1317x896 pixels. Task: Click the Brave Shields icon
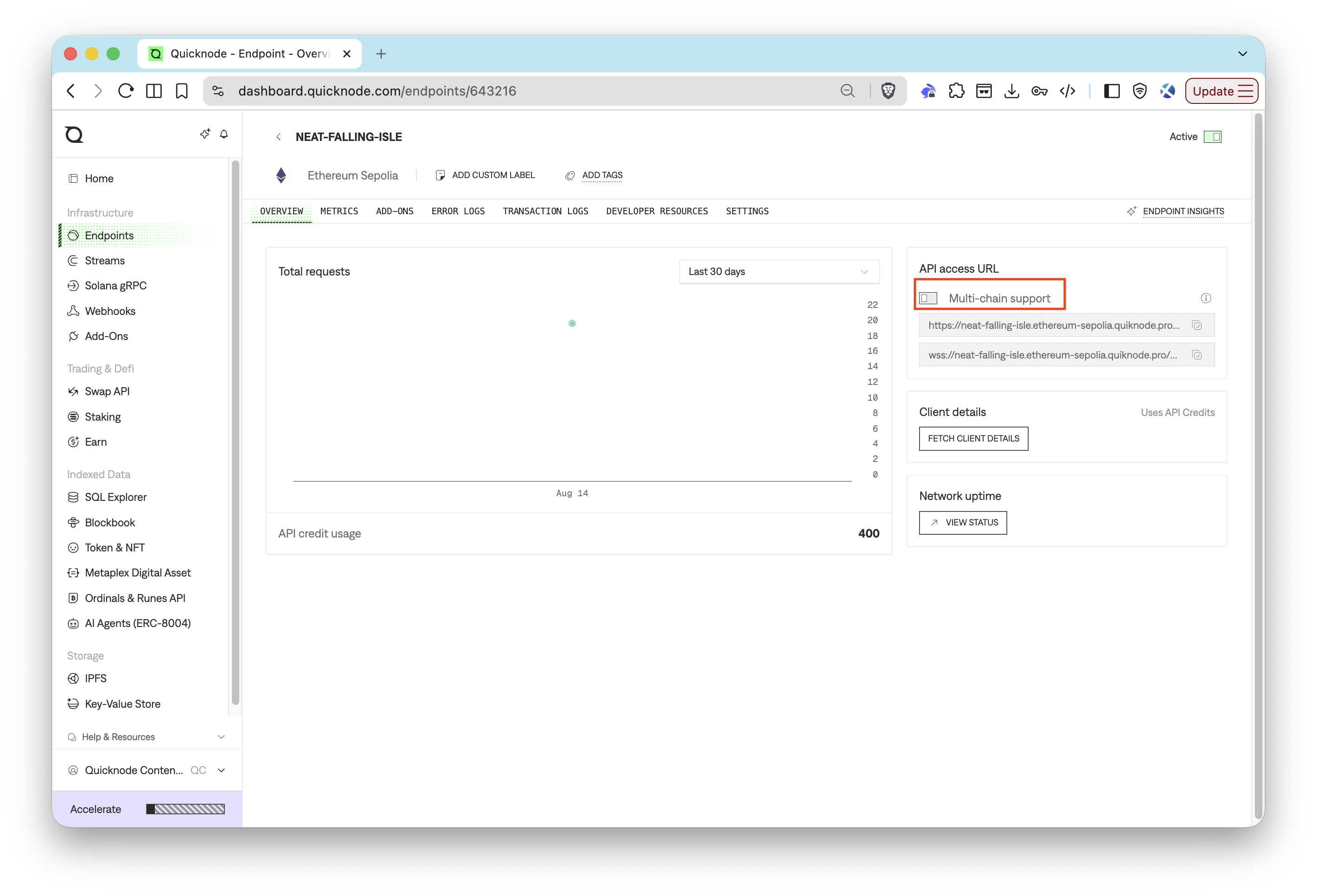888,91
